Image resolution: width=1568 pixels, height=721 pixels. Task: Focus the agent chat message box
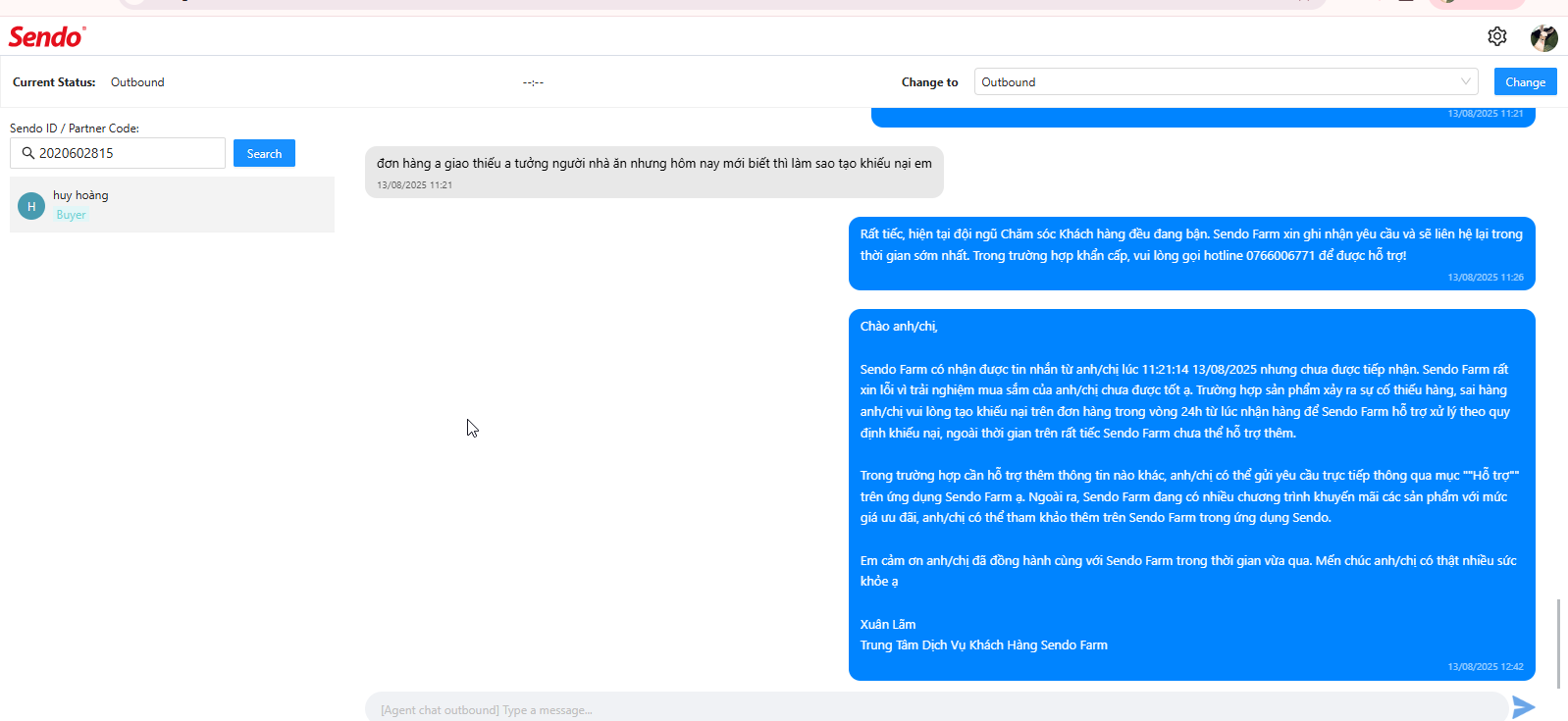click(936, 709)
